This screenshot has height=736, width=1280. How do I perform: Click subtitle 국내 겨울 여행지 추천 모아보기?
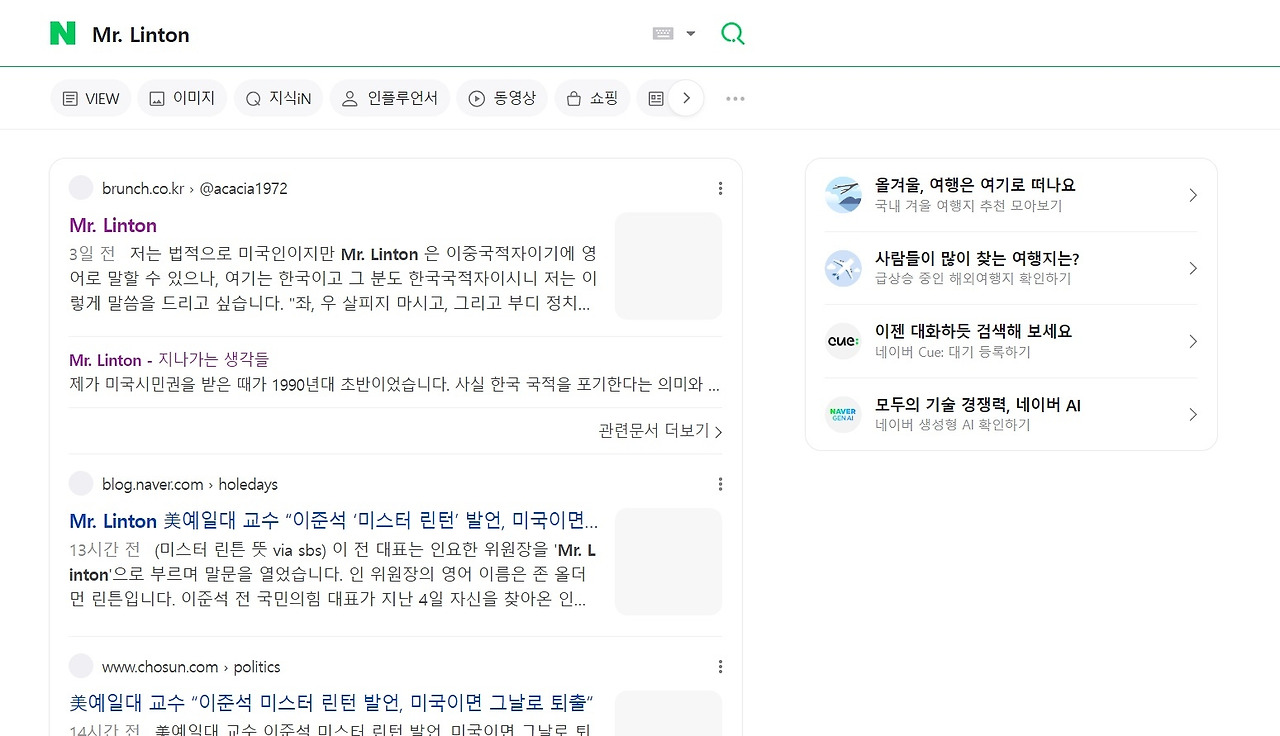coord(969,206)
